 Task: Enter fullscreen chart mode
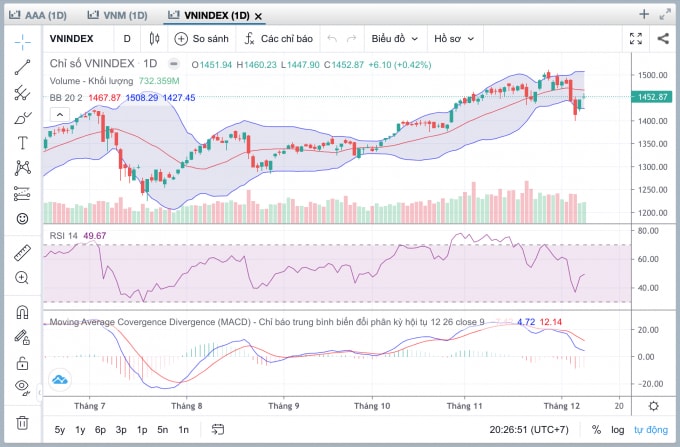[x=636, y=39]
